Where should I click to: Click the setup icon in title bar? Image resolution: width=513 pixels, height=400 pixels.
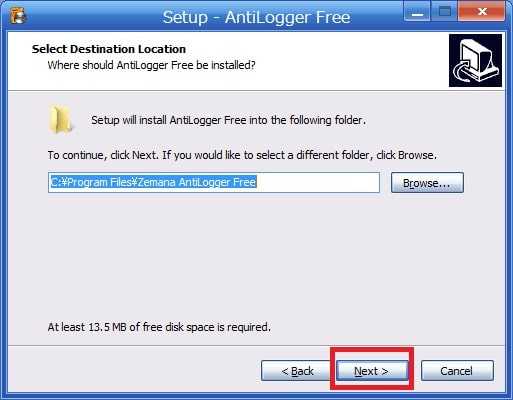click(x=17, y=16)
